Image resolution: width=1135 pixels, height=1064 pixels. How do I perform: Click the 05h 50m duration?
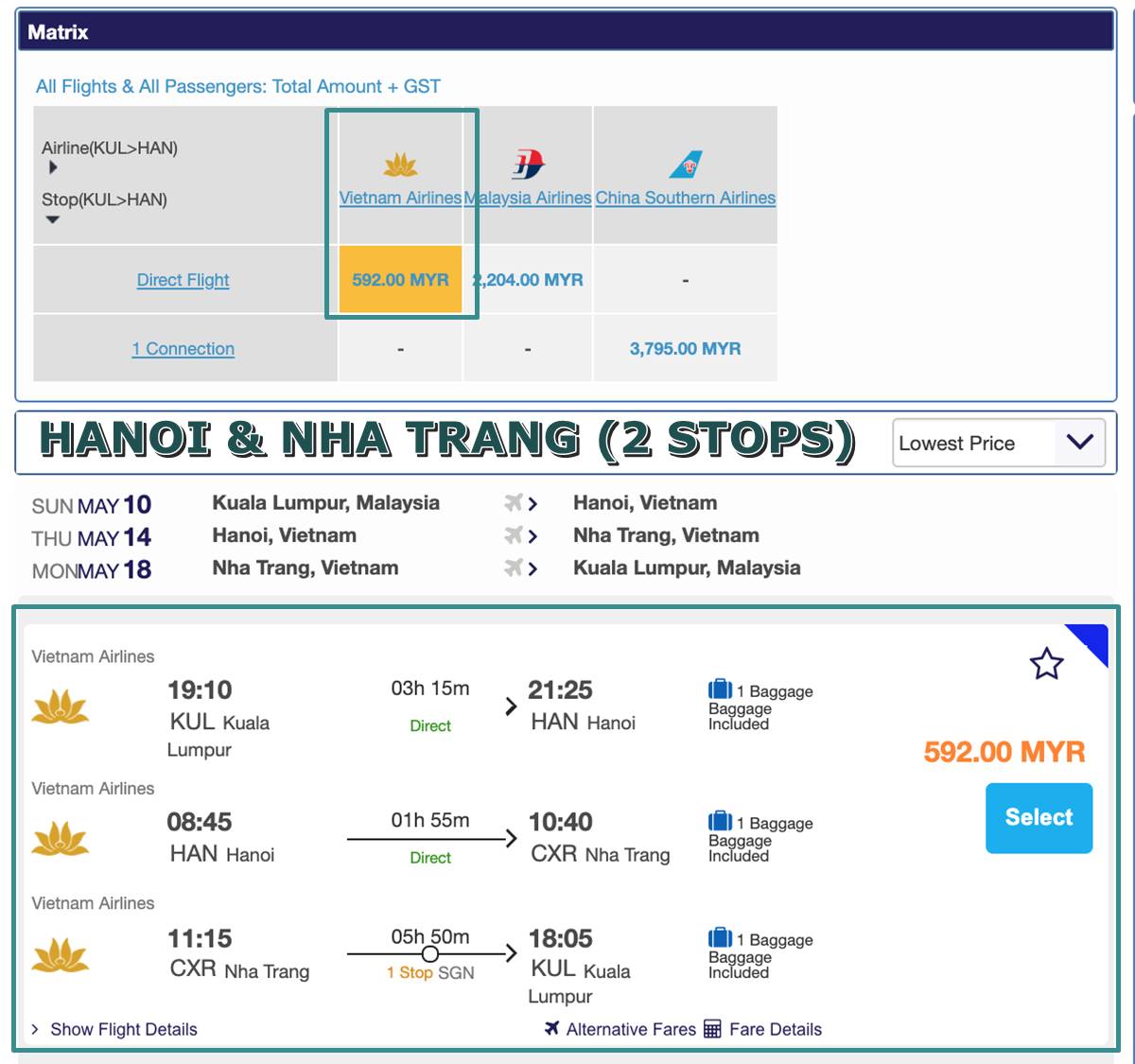430,936
